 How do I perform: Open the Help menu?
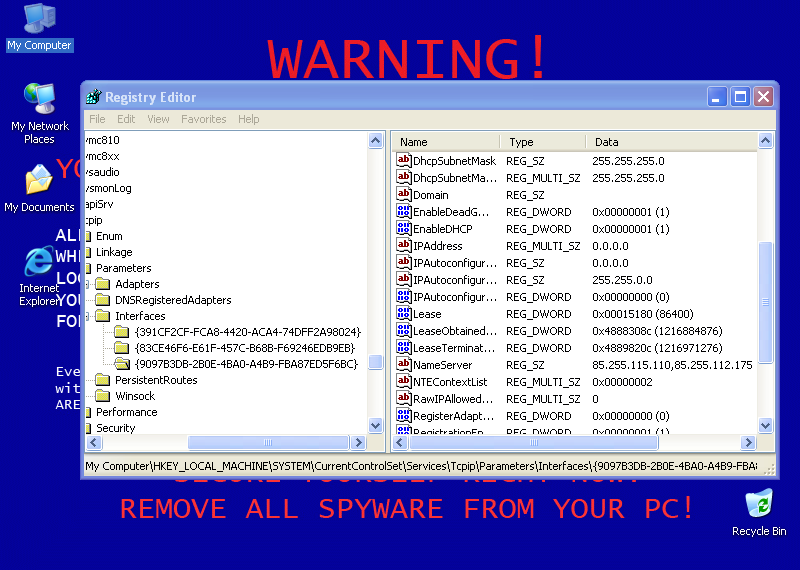pos(248,119)
